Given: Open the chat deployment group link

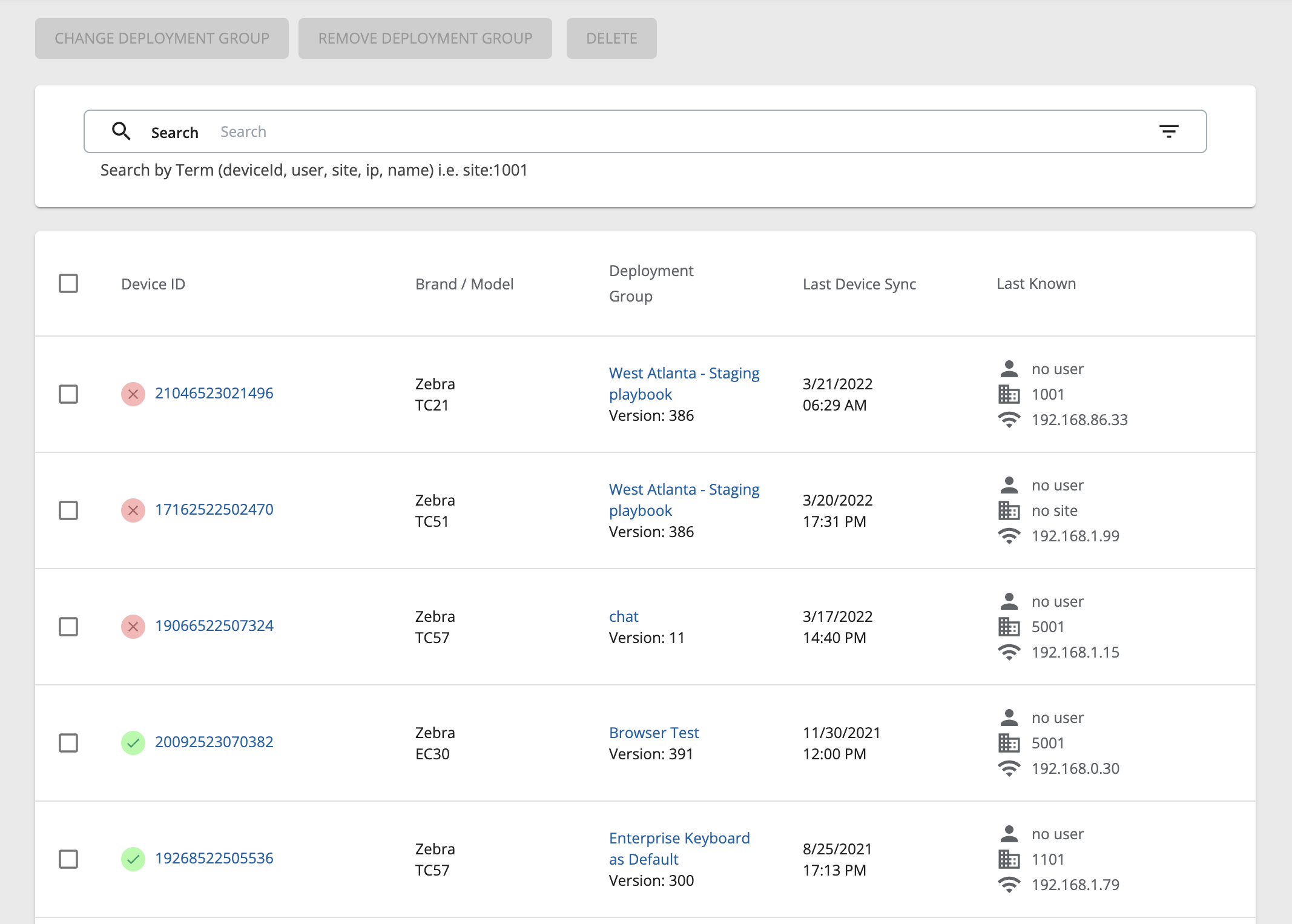Looking at the screenshot, I should coord(624,616).
